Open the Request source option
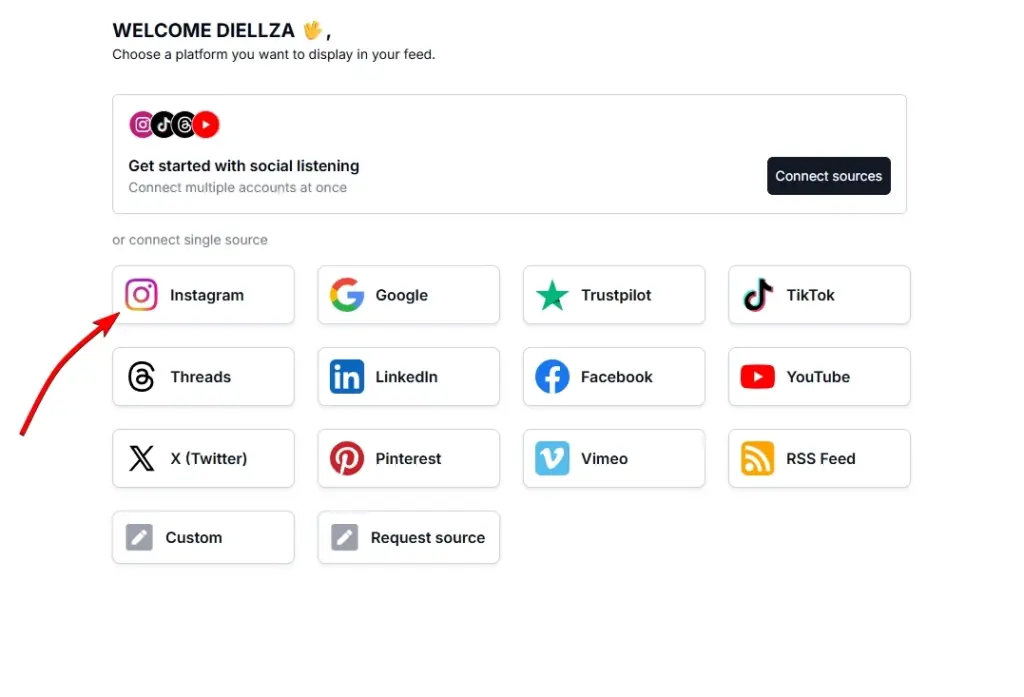 click(408, 537)
